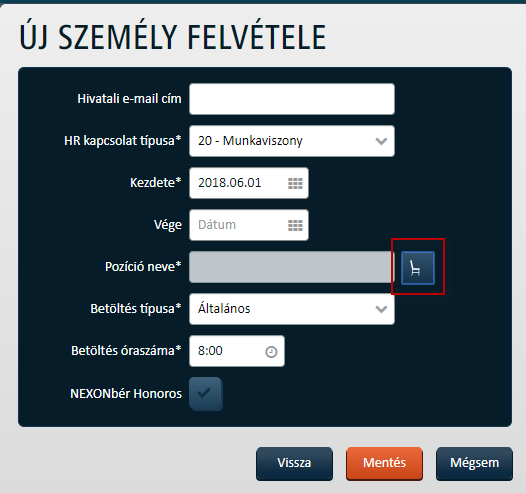The width and height of the screenshot is (526, 493).
Task: Click the clock icon in Betöltés óraszáma
Action: [x=271, y=352]
